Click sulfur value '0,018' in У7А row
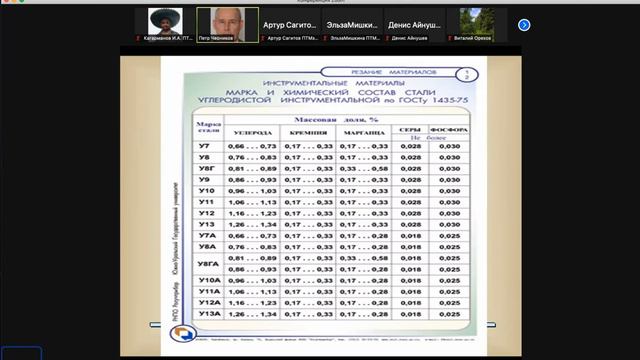The image size is (640, 360). pyautogui.click(x=411, y=236)
